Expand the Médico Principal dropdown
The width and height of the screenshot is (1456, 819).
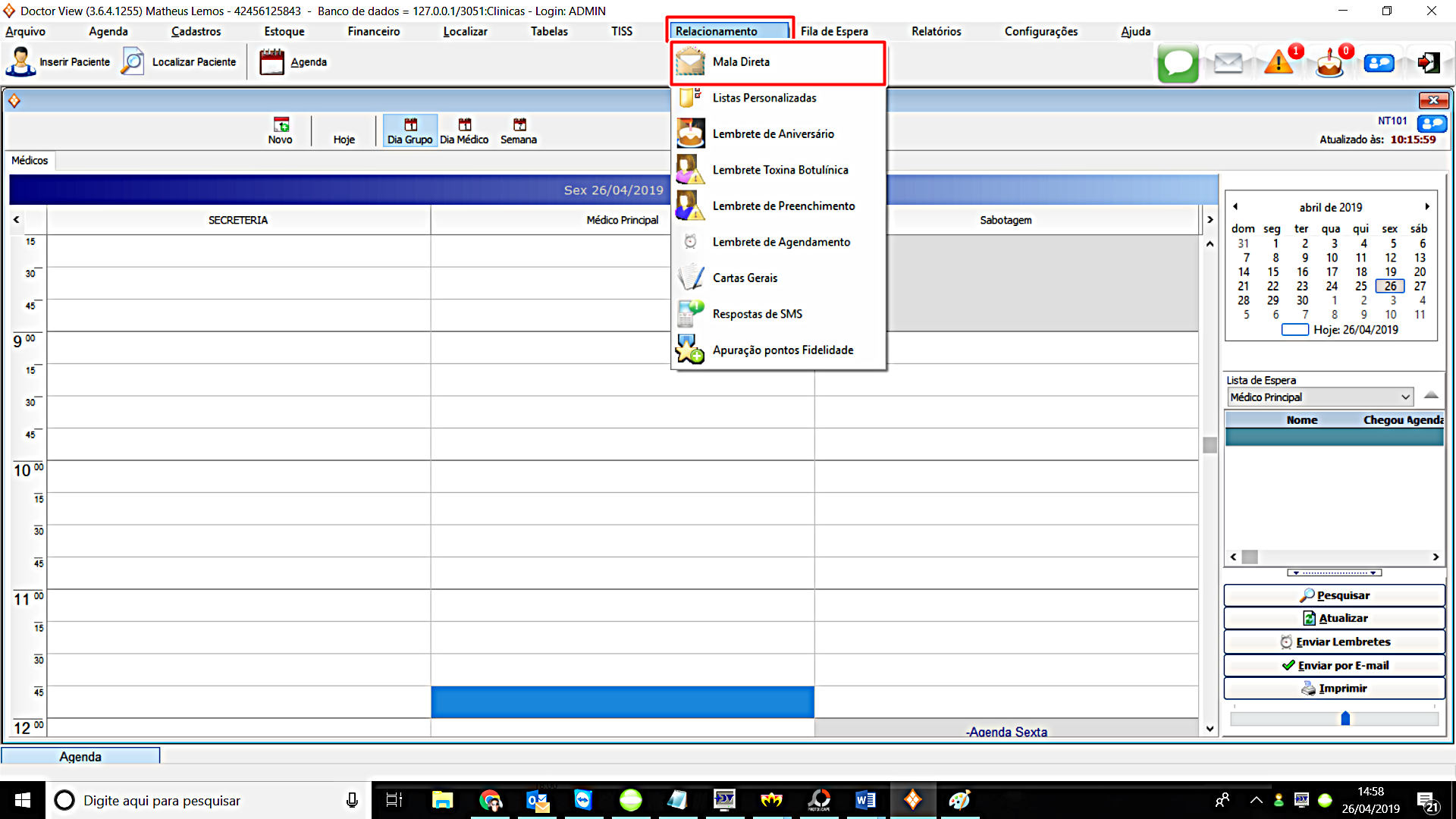click(1405, 397)
